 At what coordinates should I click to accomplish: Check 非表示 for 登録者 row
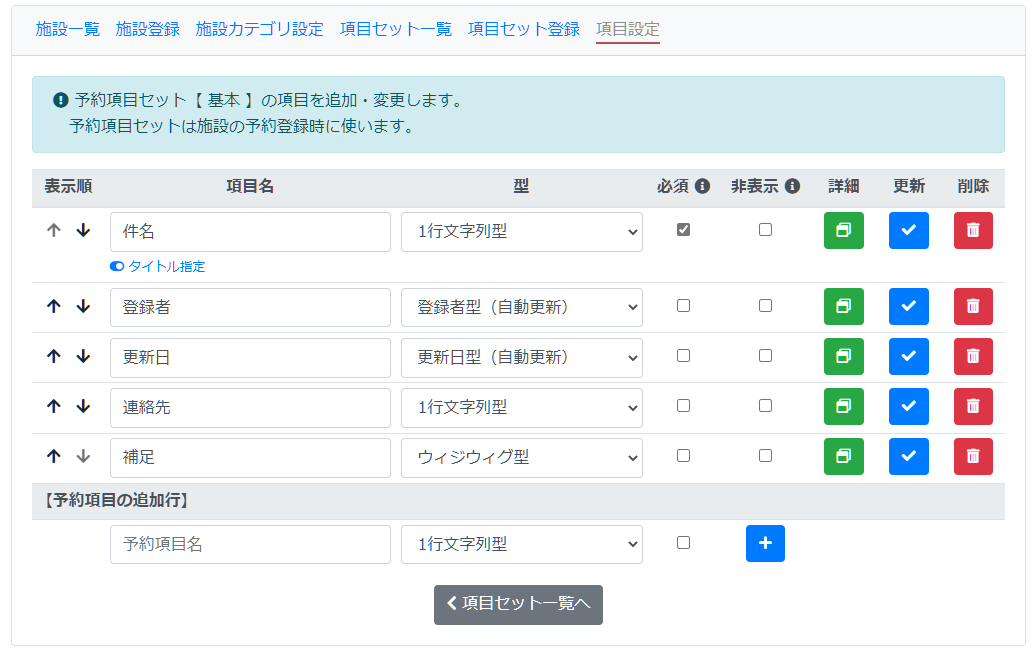pos(765,305)
